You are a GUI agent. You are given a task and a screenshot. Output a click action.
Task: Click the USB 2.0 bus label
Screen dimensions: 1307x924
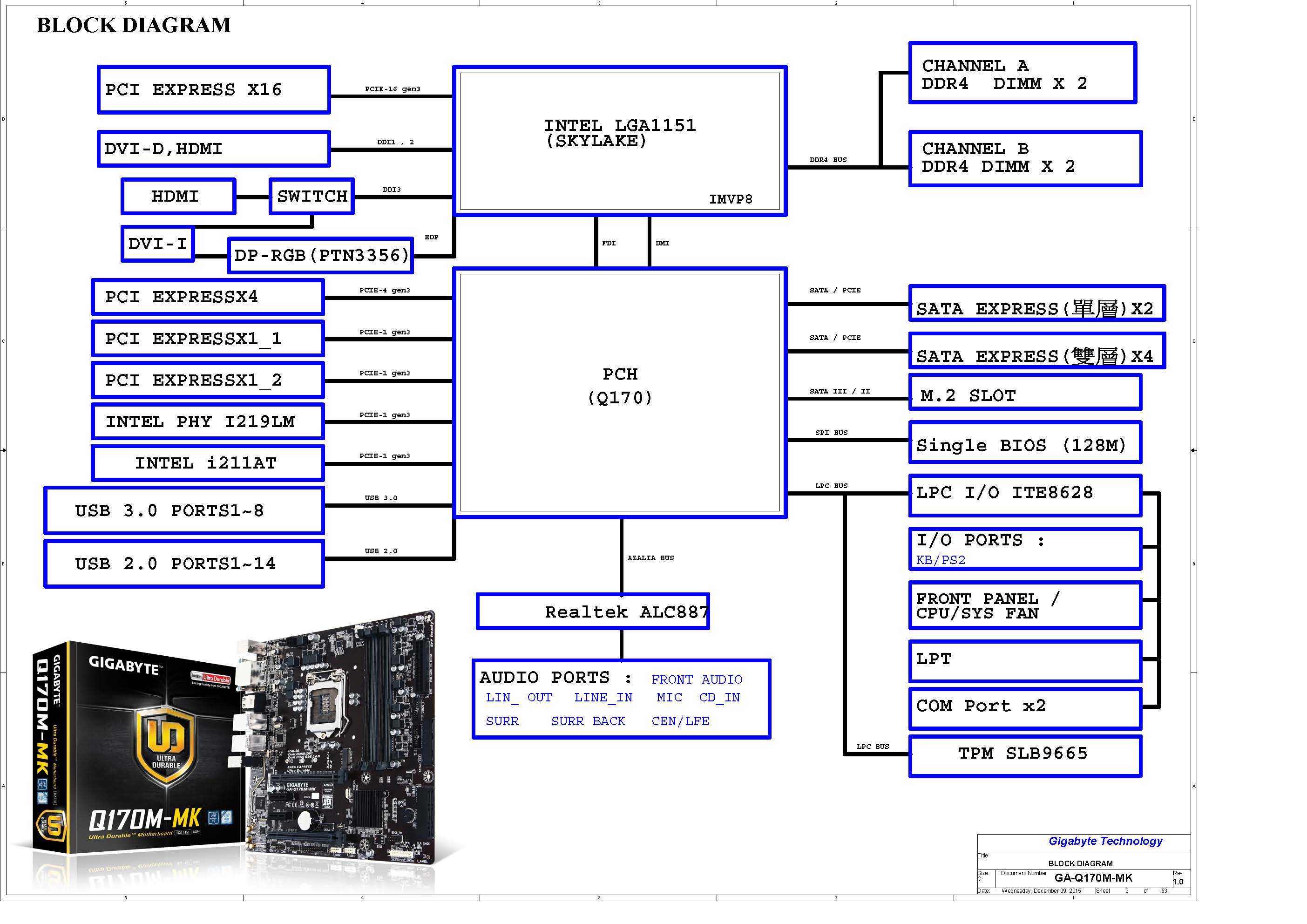(x=381, y=551)
